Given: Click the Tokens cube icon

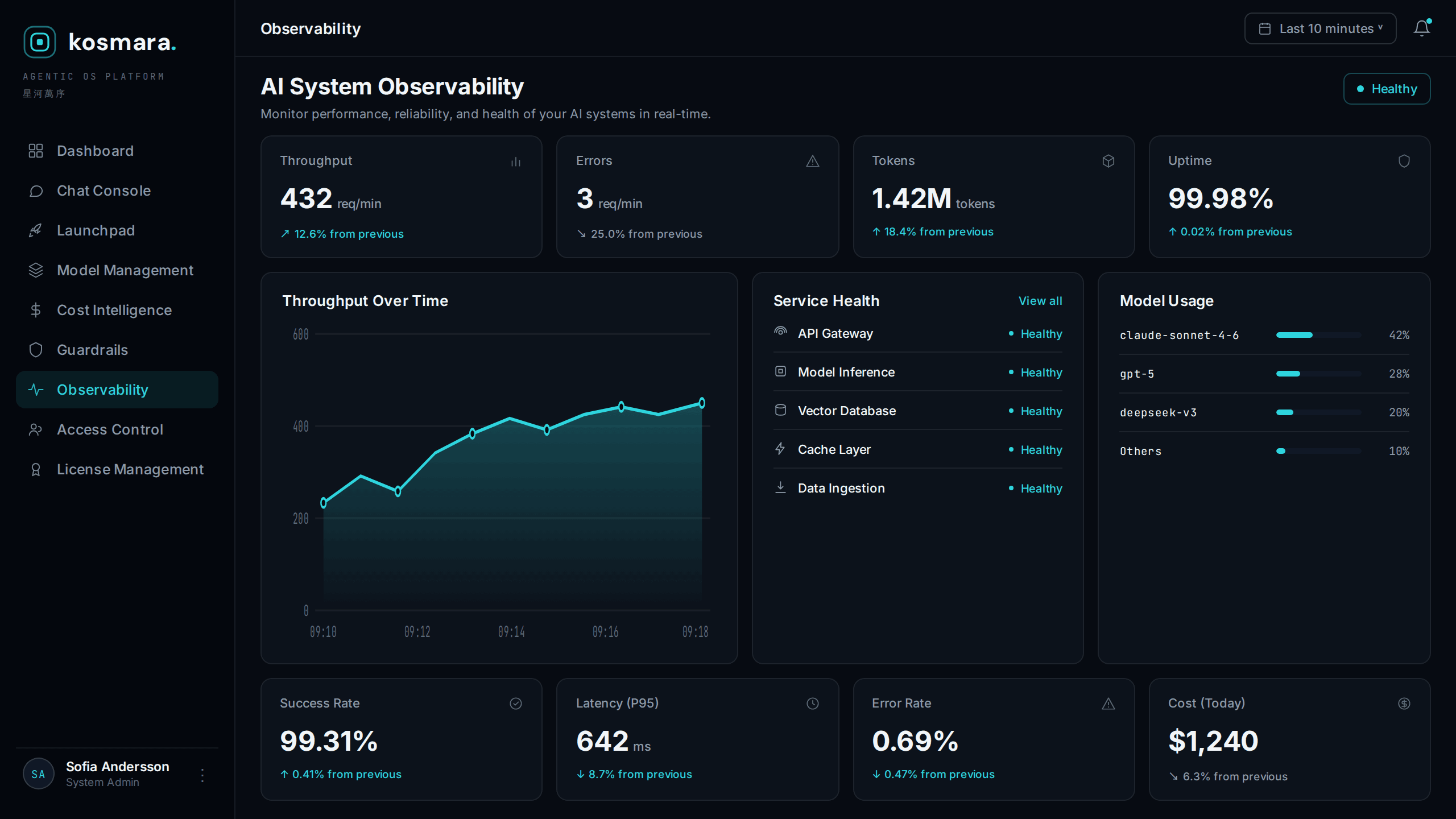Looking at the screenshot, I should click(x=1108, y=162).
